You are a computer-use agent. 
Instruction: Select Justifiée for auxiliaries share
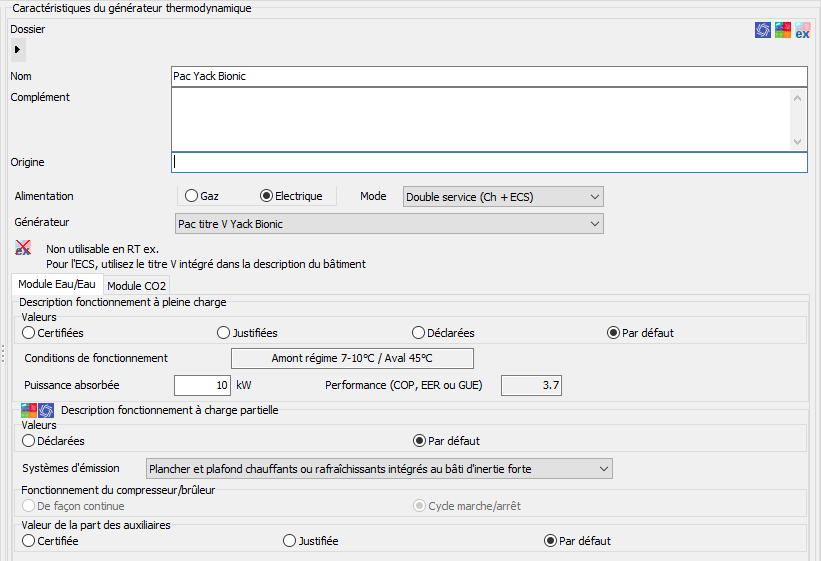290,541
